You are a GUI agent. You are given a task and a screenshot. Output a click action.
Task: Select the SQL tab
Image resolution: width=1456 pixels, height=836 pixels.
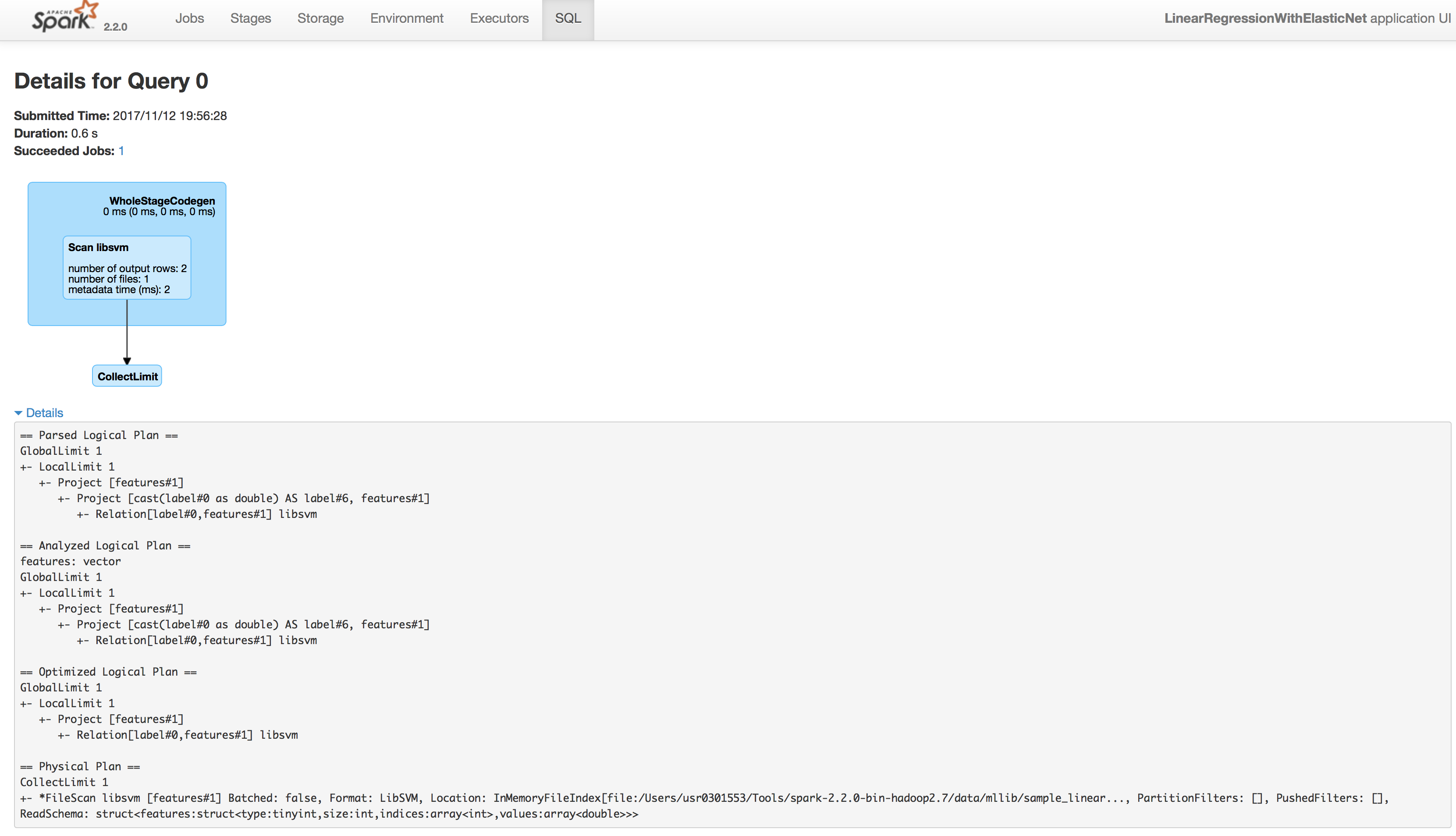tap(568, 18)
